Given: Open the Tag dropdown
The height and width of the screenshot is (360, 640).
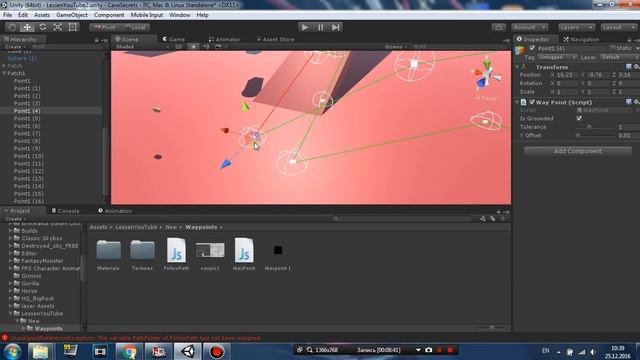Looking at the screenshot, I should (557, 58).
